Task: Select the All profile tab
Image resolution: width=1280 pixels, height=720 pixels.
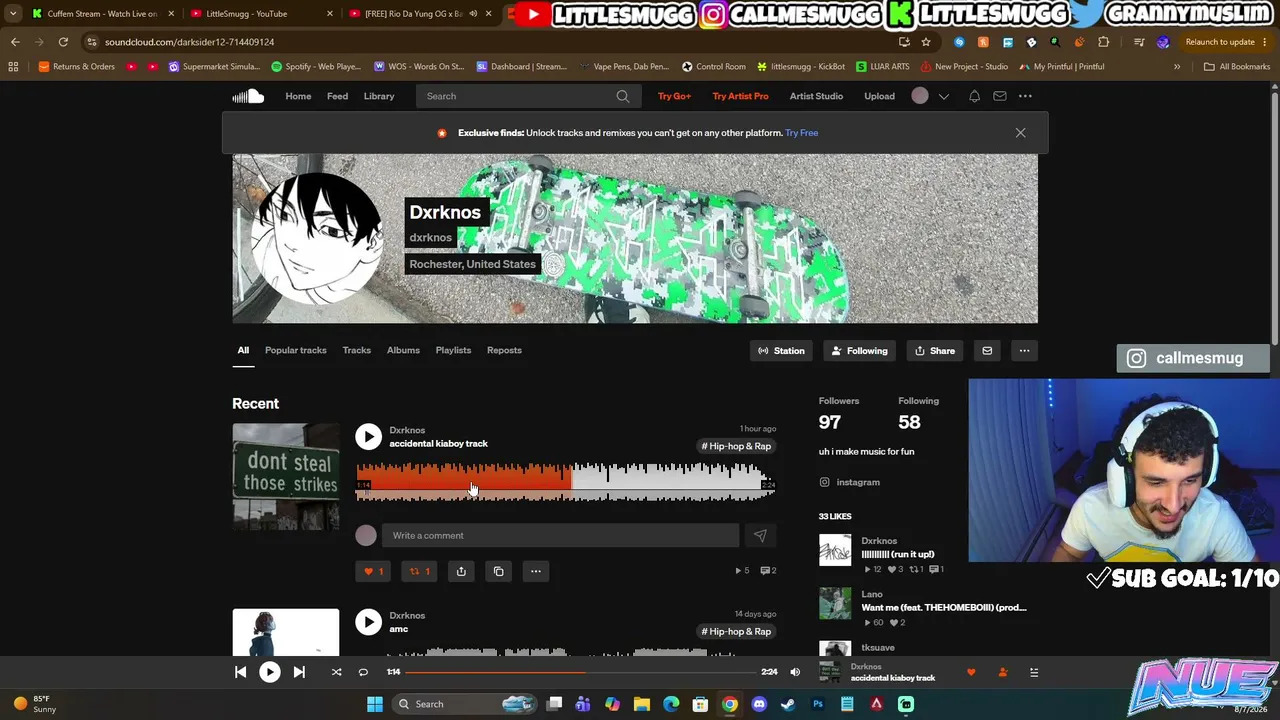Action: (243, 350)
